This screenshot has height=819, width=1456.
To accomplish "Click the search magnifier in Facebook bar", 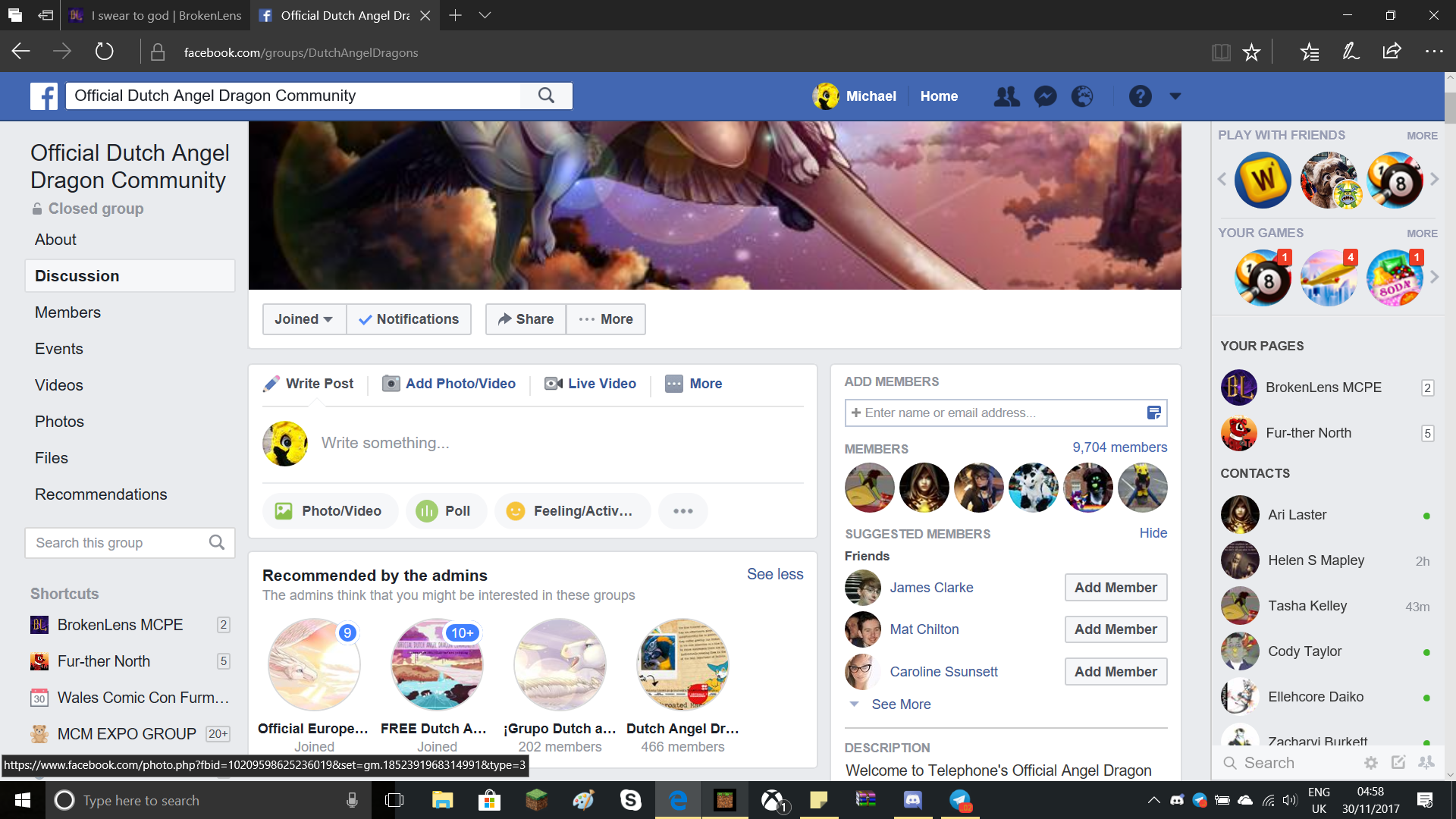I will [546, 96].
